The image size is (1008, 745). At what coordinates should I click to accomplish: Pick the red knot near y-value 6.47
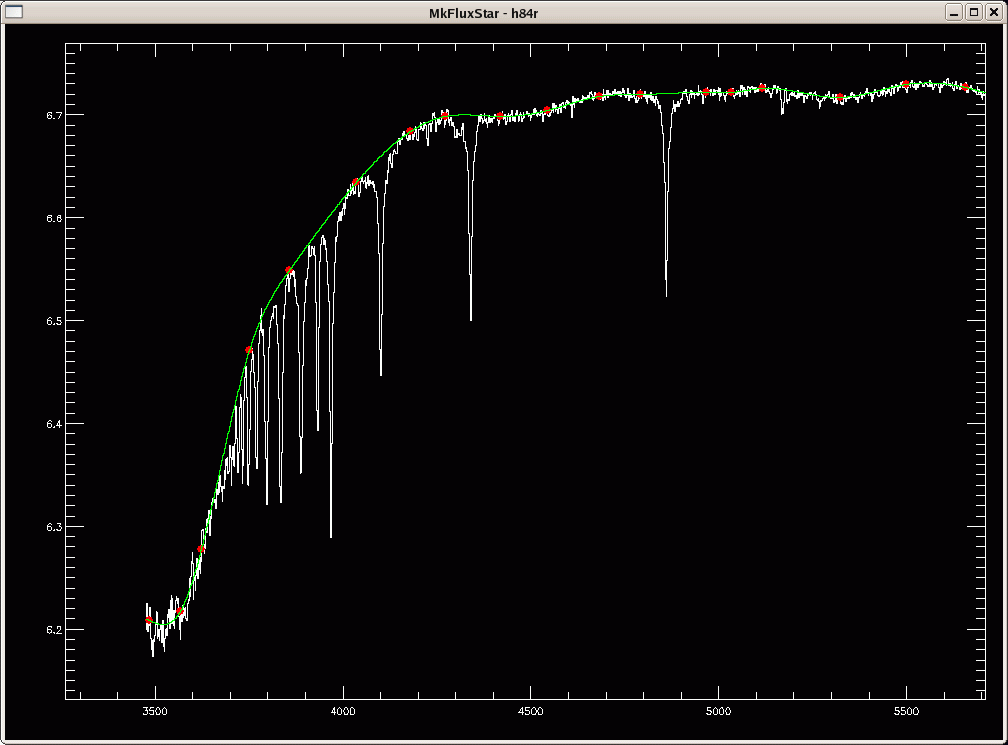249,350
